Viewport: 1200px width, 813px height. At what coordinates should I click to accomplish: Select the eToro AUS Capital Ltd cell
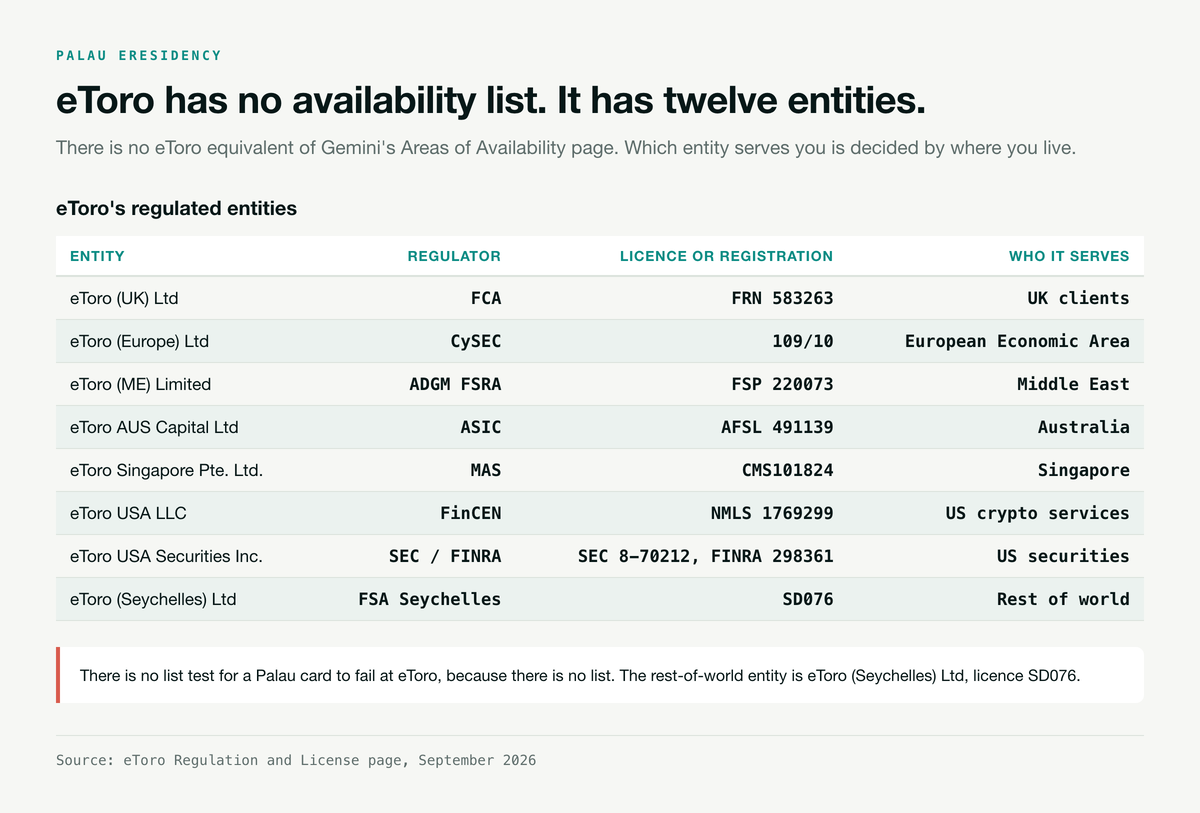click(154, 427)
